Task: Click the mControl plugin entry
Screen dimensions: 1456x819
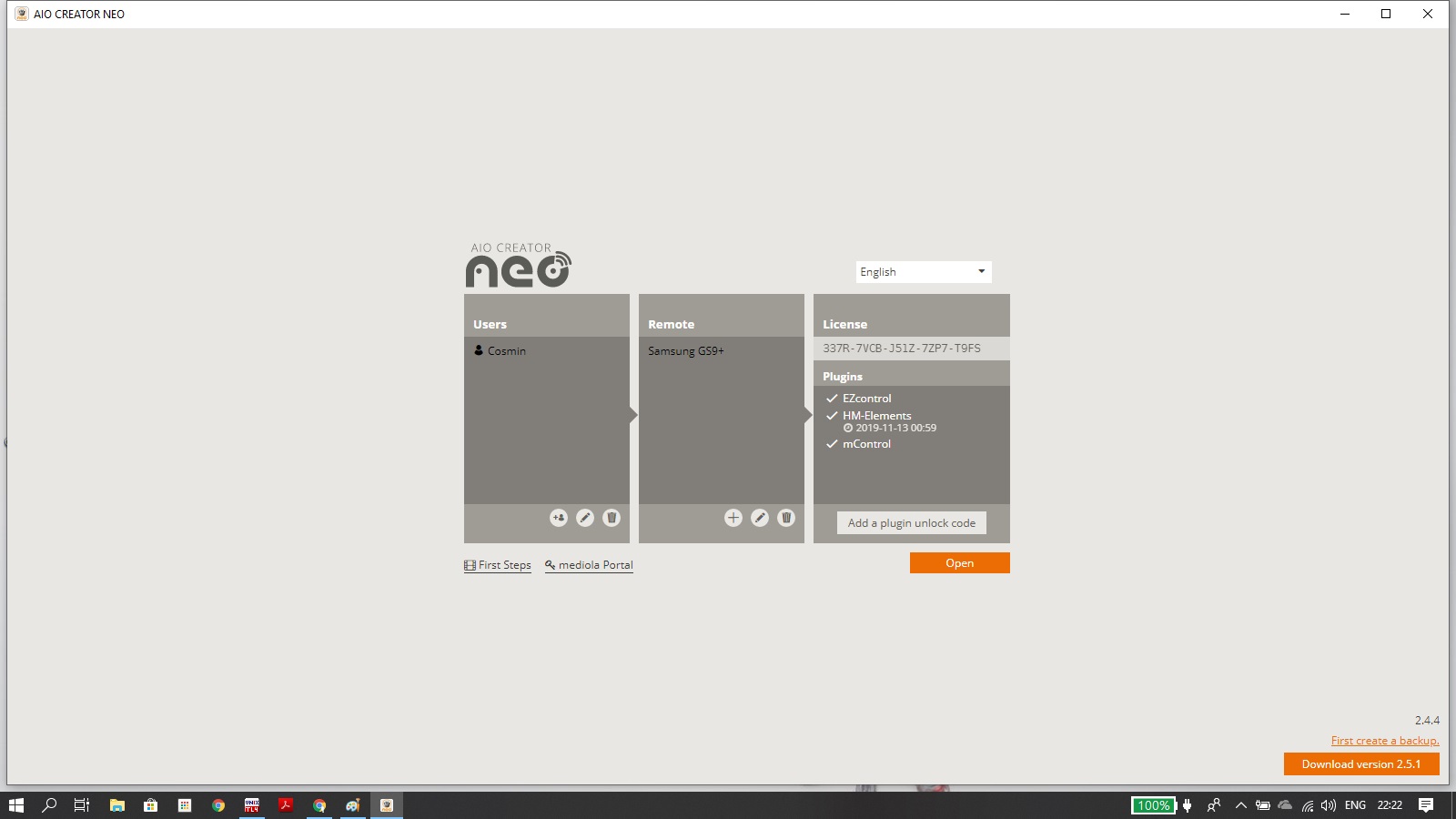Action: point(858,444)
